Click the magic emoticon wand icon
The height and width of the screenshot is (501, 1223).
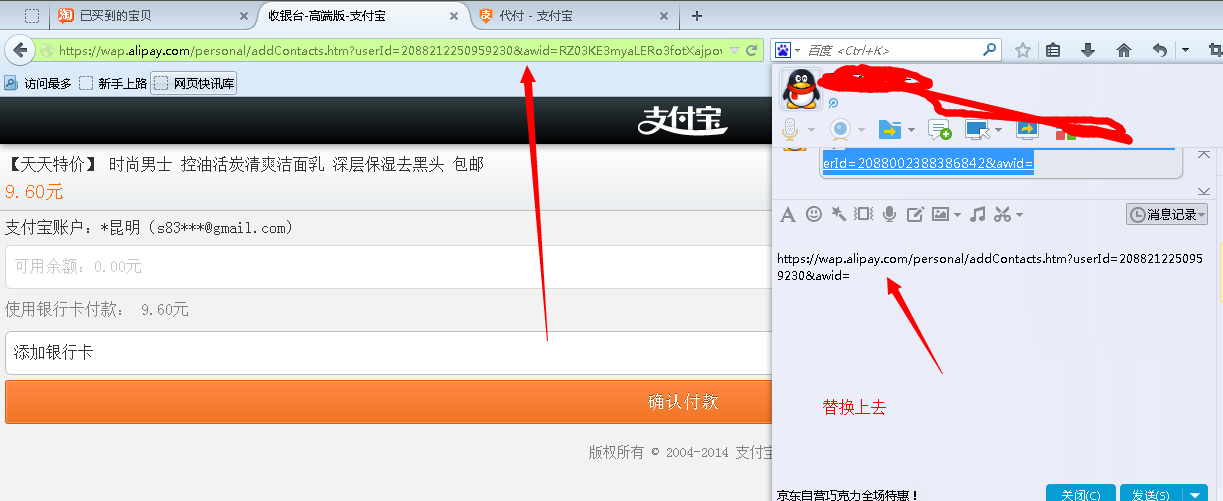pos(838,214)
